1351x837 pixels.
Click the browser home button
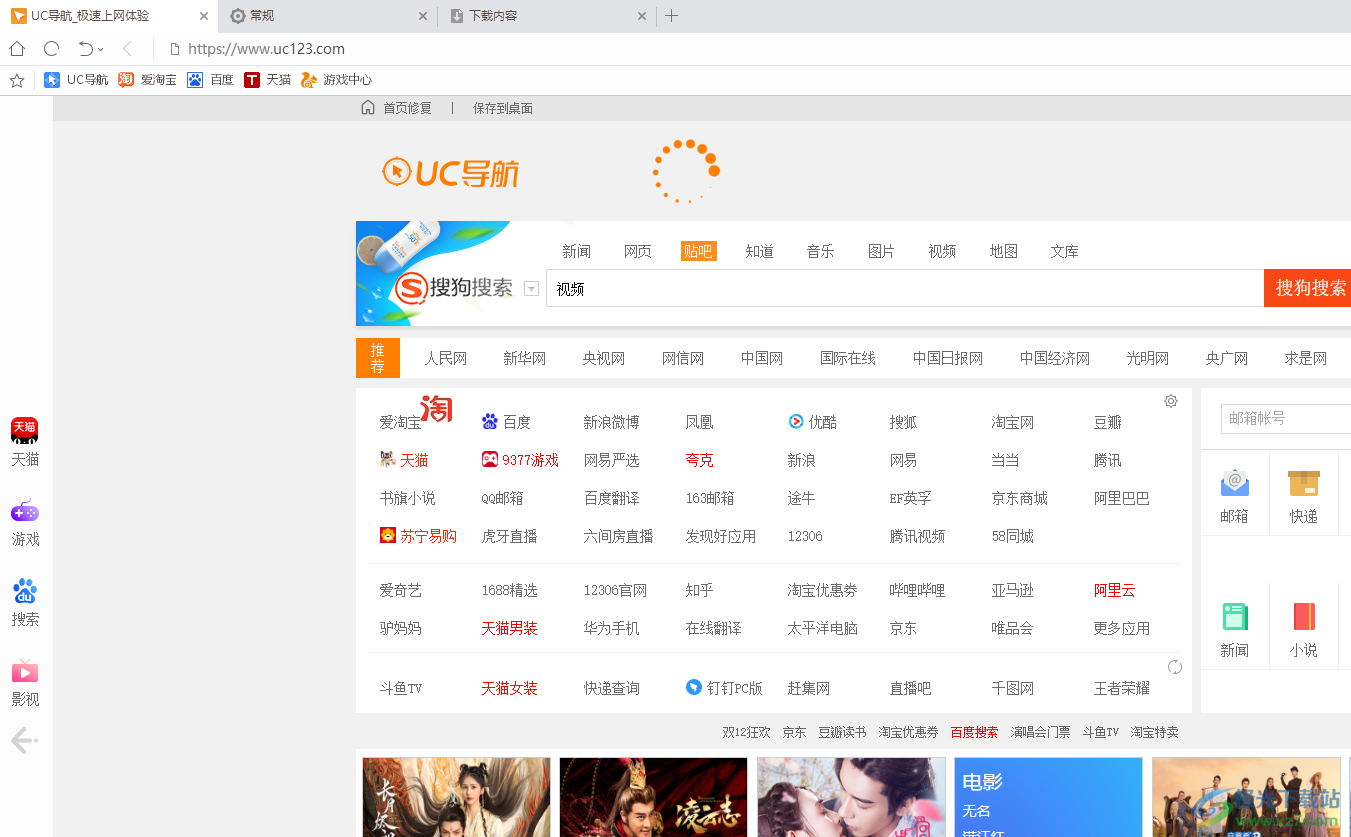coord(17,49)
